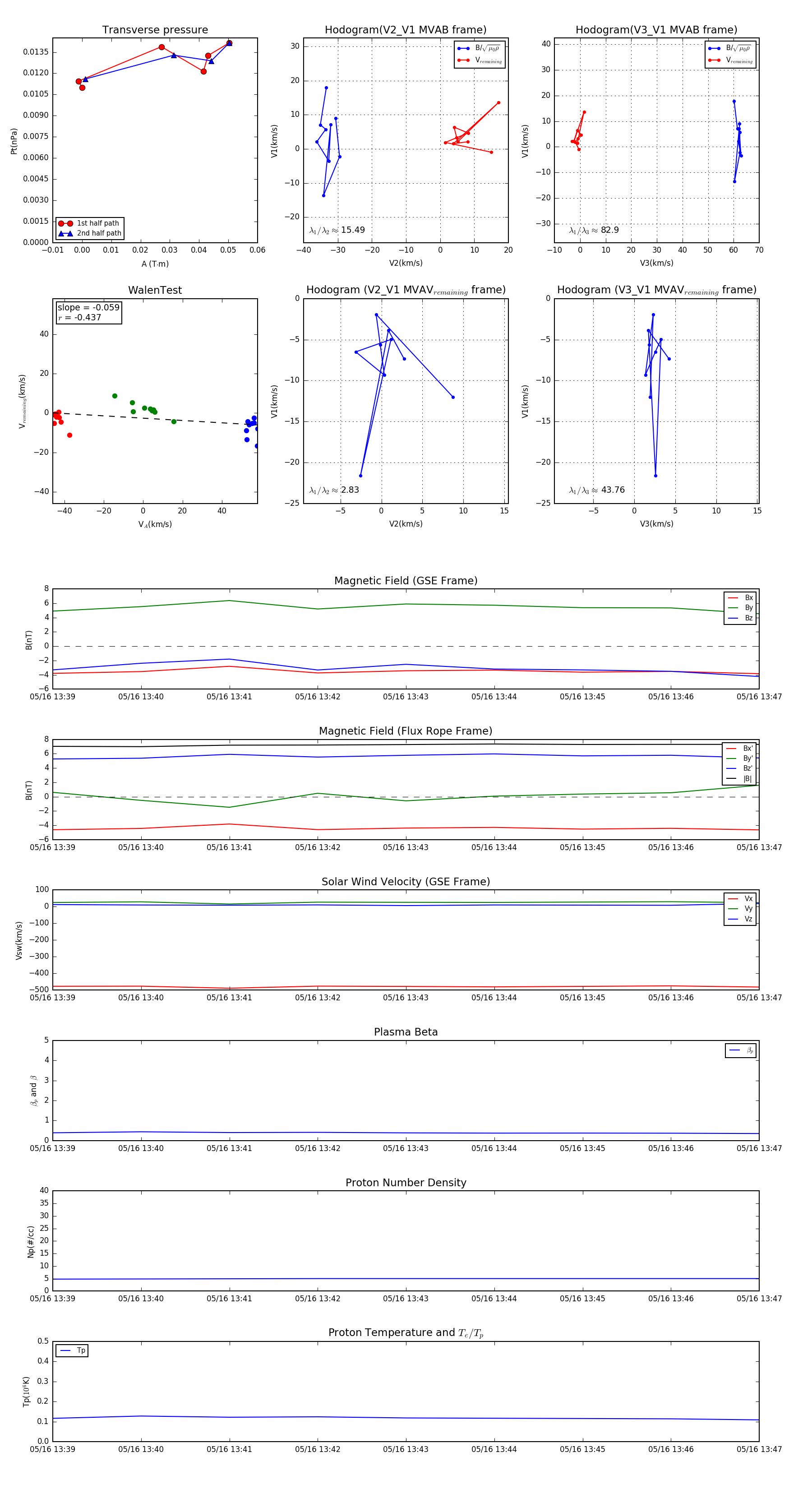Viewport: 812px width, 1489px height.
Task: Click the "Solar Wind Velocity (GSE Frame)" title
Action: [x=406, y=882]
